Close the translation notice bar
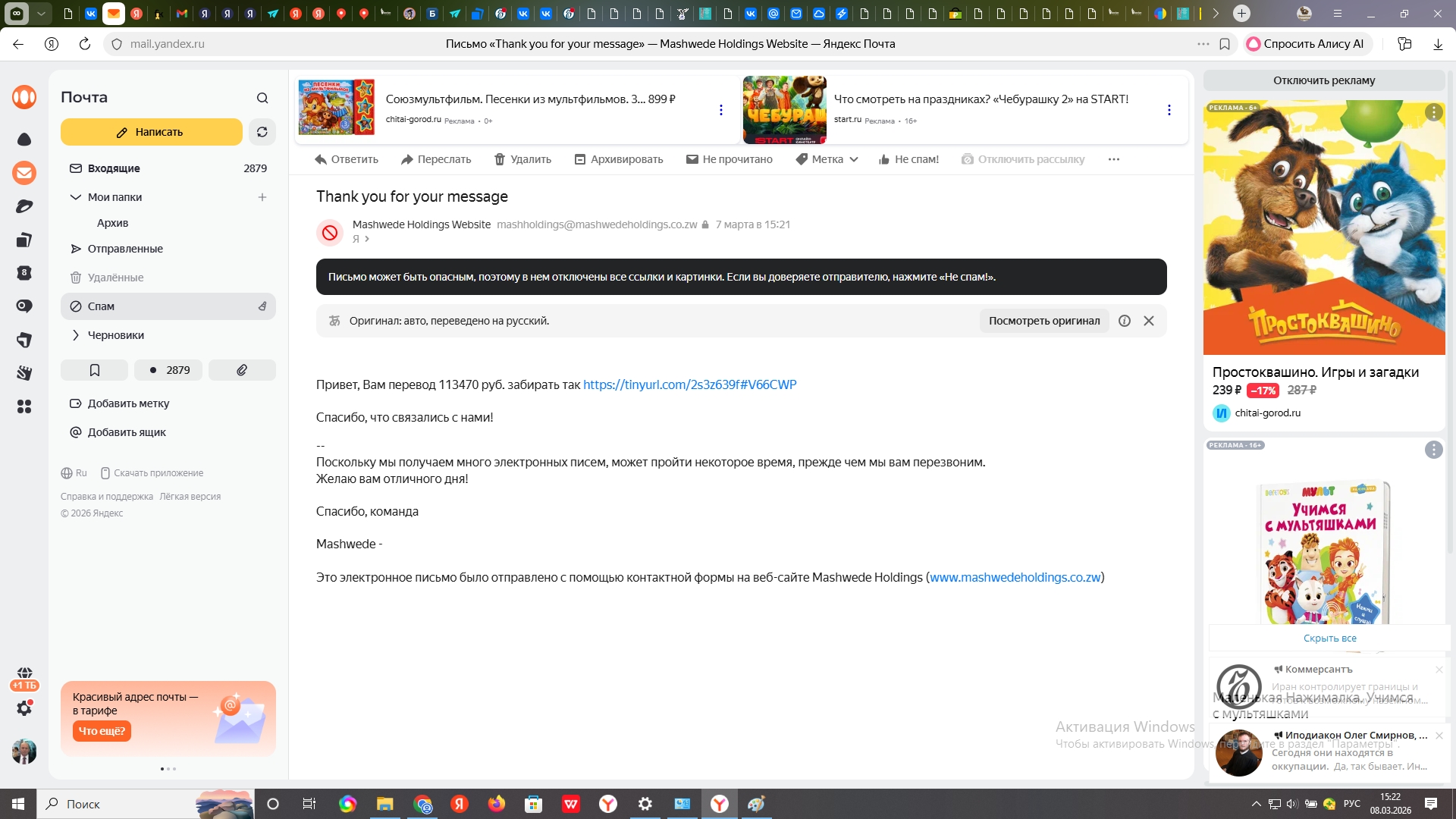This screenshot has width=1456, height=819. [1149, 321]
